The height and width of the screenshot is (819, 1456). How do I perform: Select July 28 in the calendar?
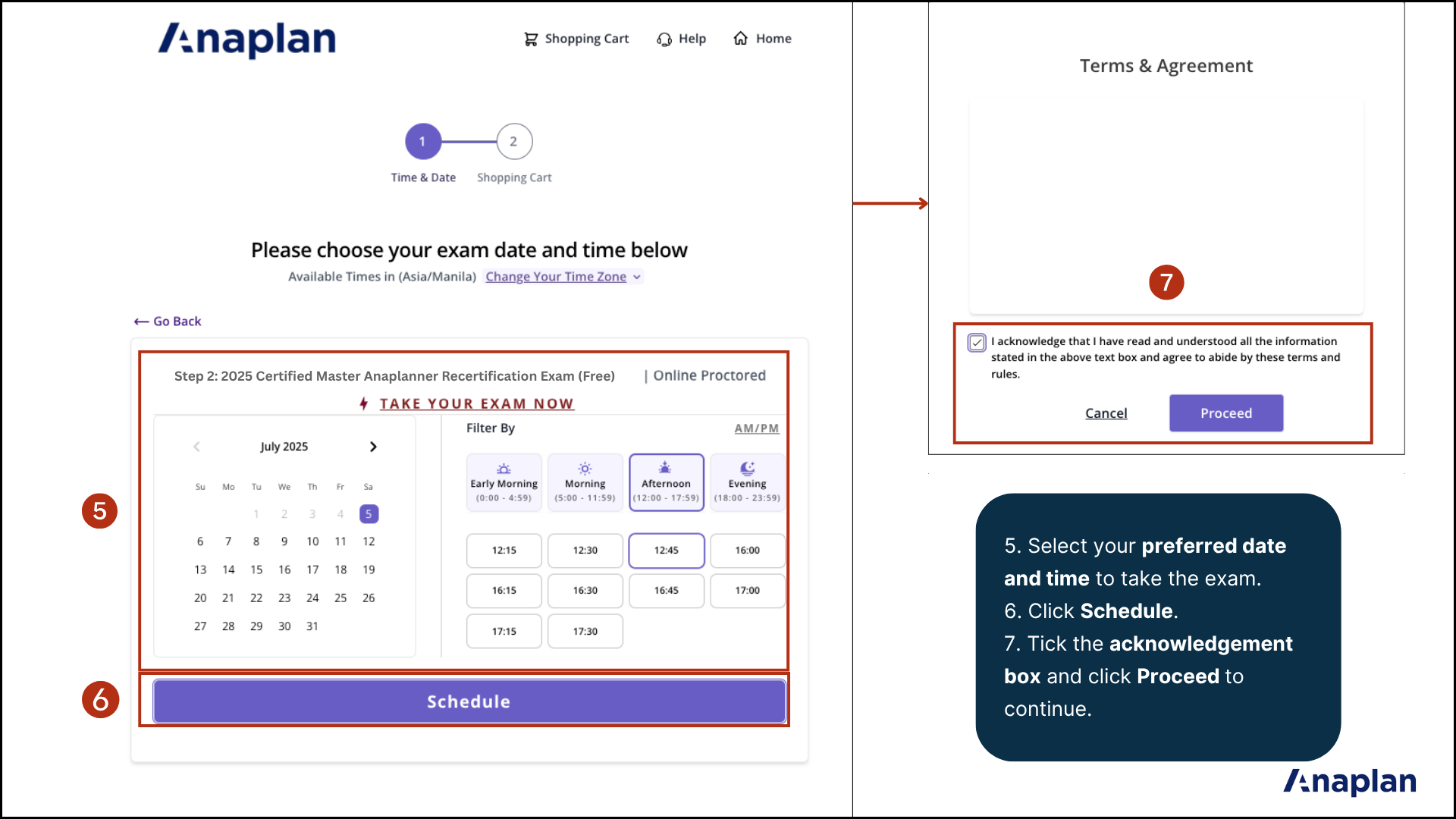coord(228,626)
